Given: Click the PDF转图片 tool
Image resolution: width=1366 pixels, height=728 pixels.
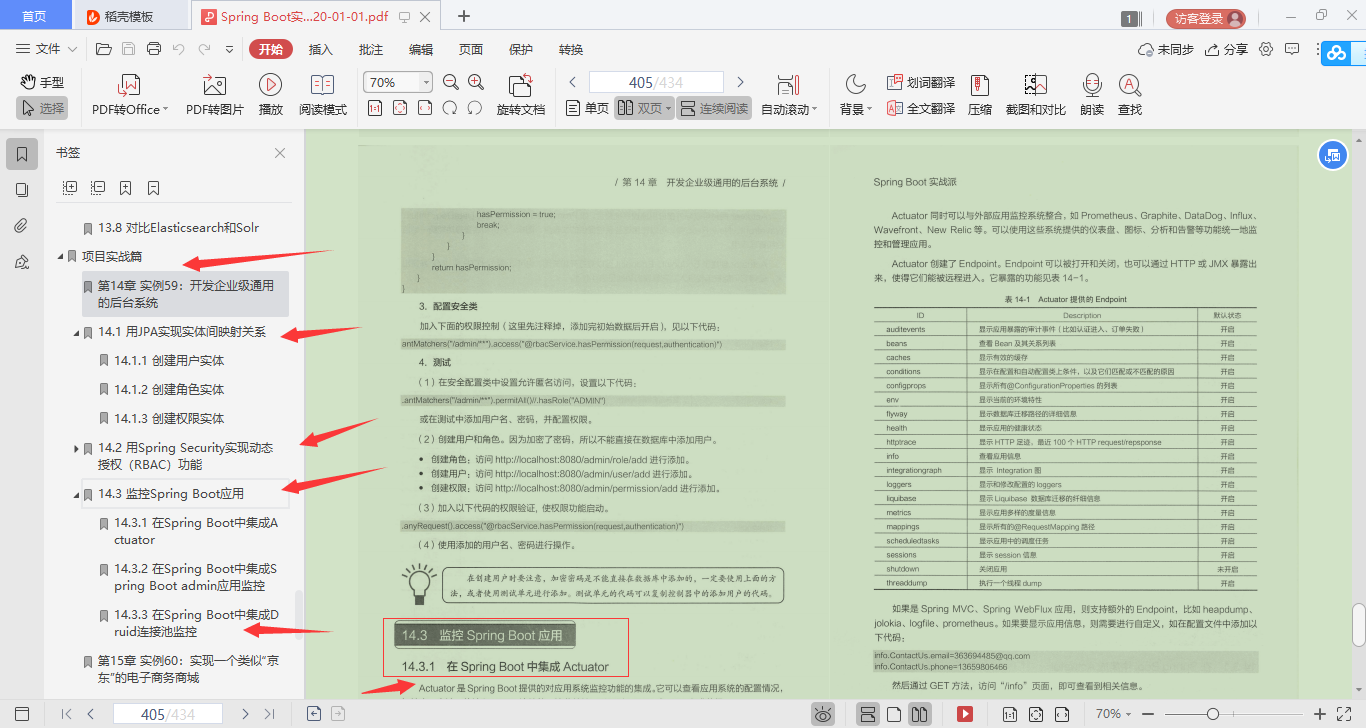Looking at the screenshot, I should [x=215, y=96].
